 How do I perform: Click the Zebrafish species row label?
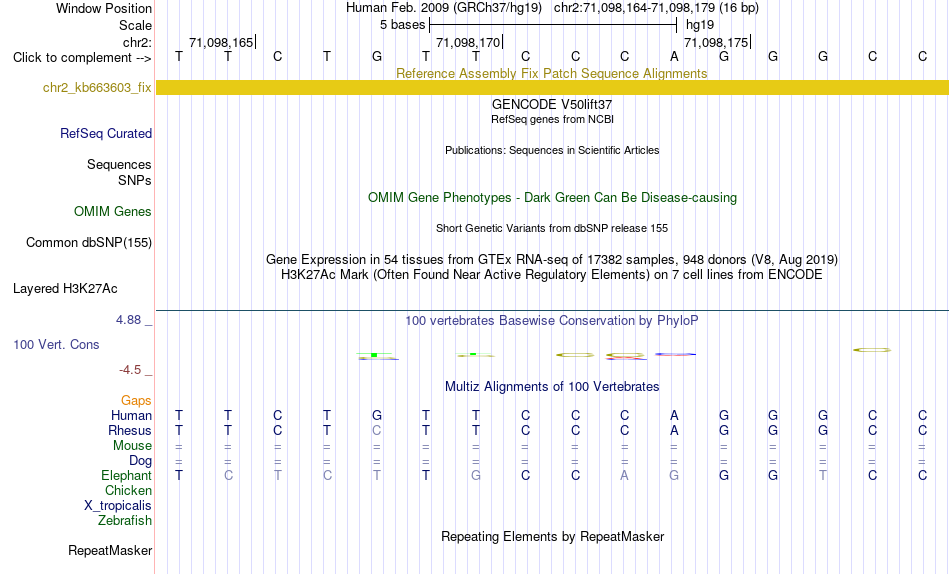[x=125, y=521]
